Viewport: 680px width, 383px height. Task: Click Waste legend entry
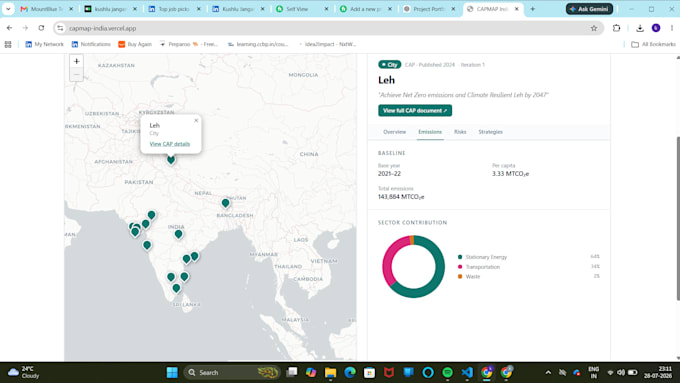pyautogui.click(x=469, y=276)
